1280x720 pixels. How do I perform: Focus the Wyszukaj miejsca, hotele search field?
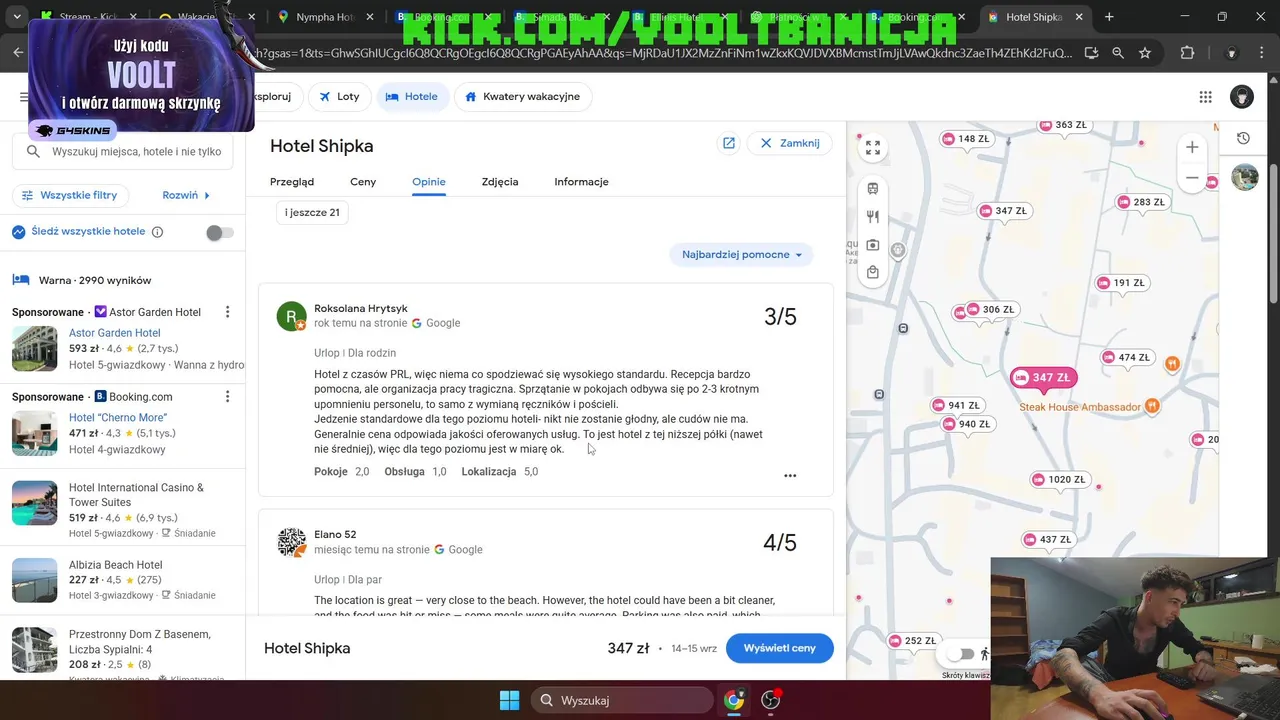tap(123, 152)
